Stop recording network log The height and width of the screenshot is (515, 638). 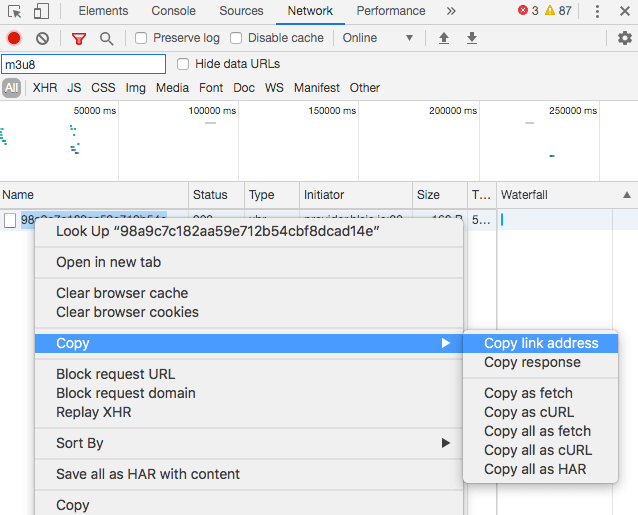pos(14,38)
